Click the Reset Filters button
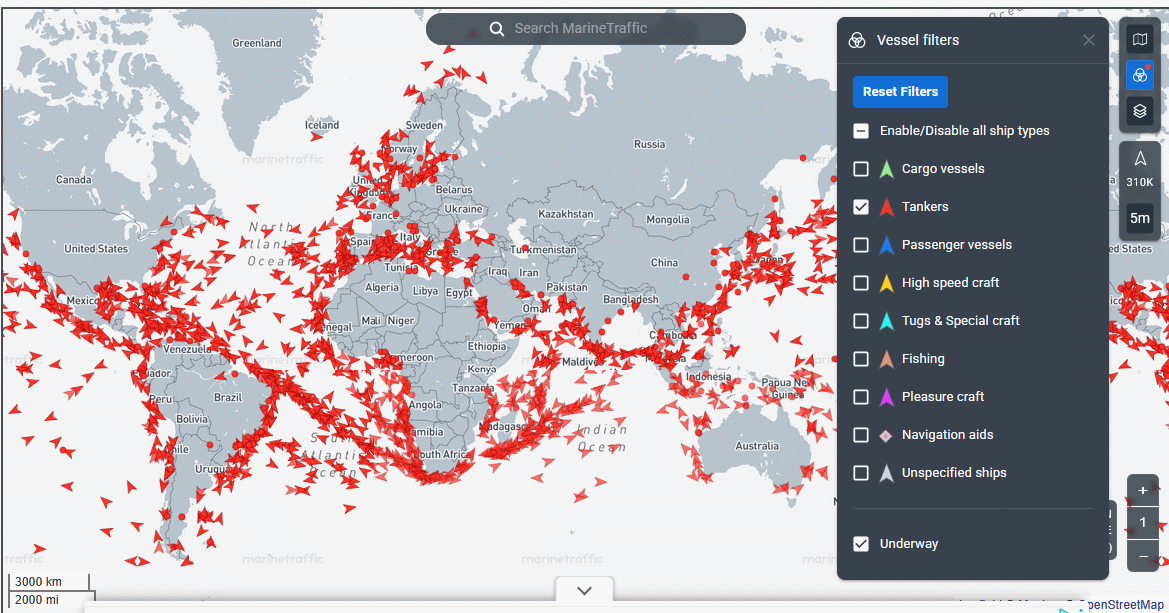Screen dimensions: 1169x613 click(900, 92)
